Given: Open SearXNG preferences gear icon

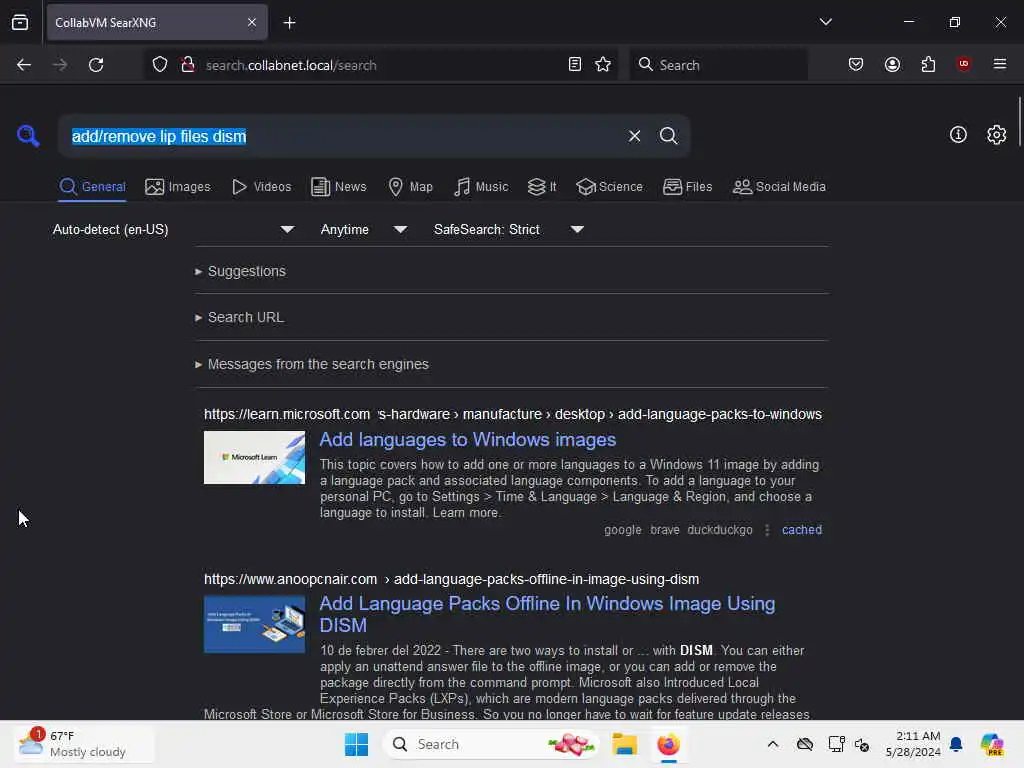Looking at the screenshot, I should [x=996, y=135].
